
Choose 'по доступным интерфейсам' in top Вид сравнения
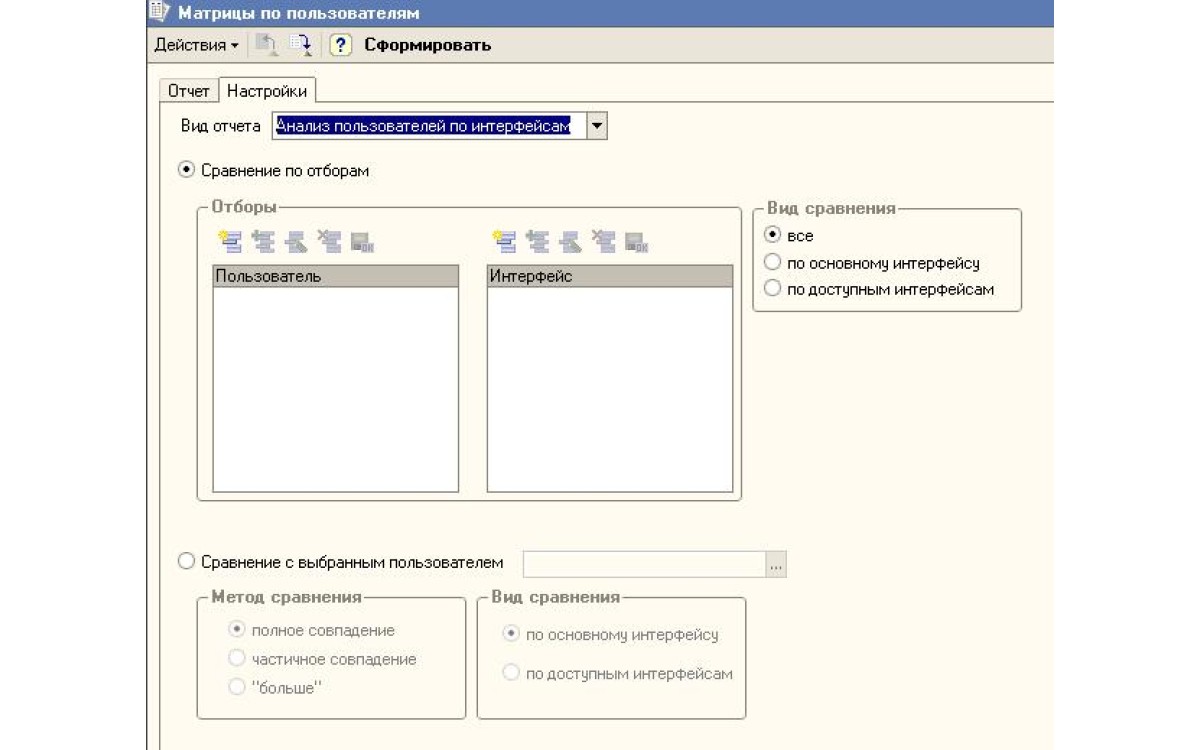coord(772,289)
